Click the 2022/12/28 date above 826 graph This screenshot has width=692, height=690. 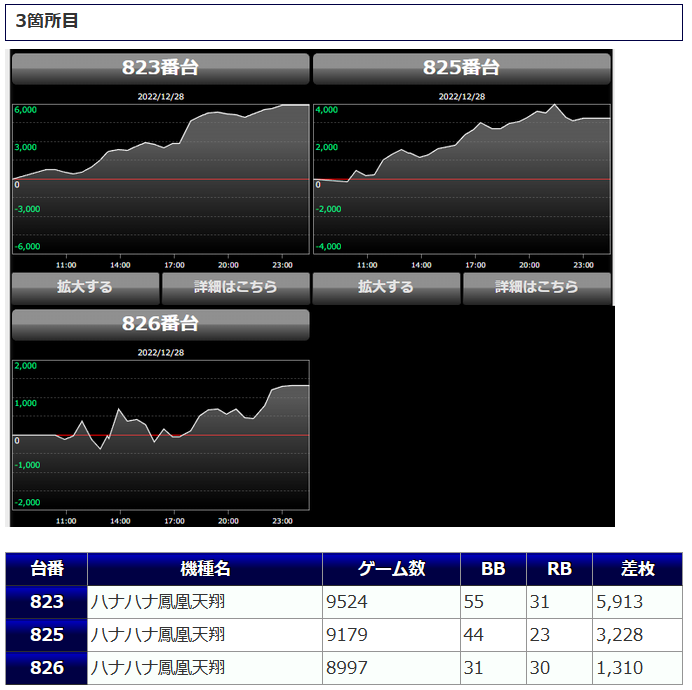point(161,353)
